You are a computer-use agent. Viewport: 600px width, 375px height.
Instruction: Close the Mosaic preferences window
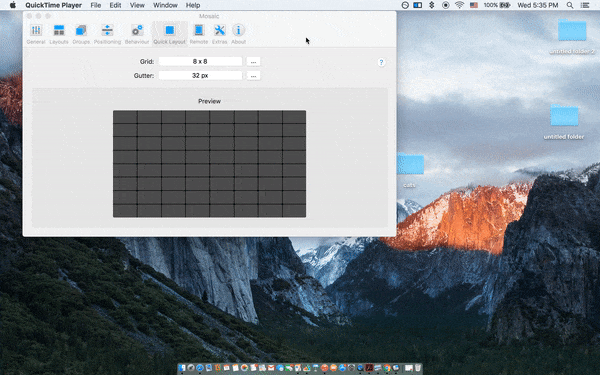click(29, 16)
